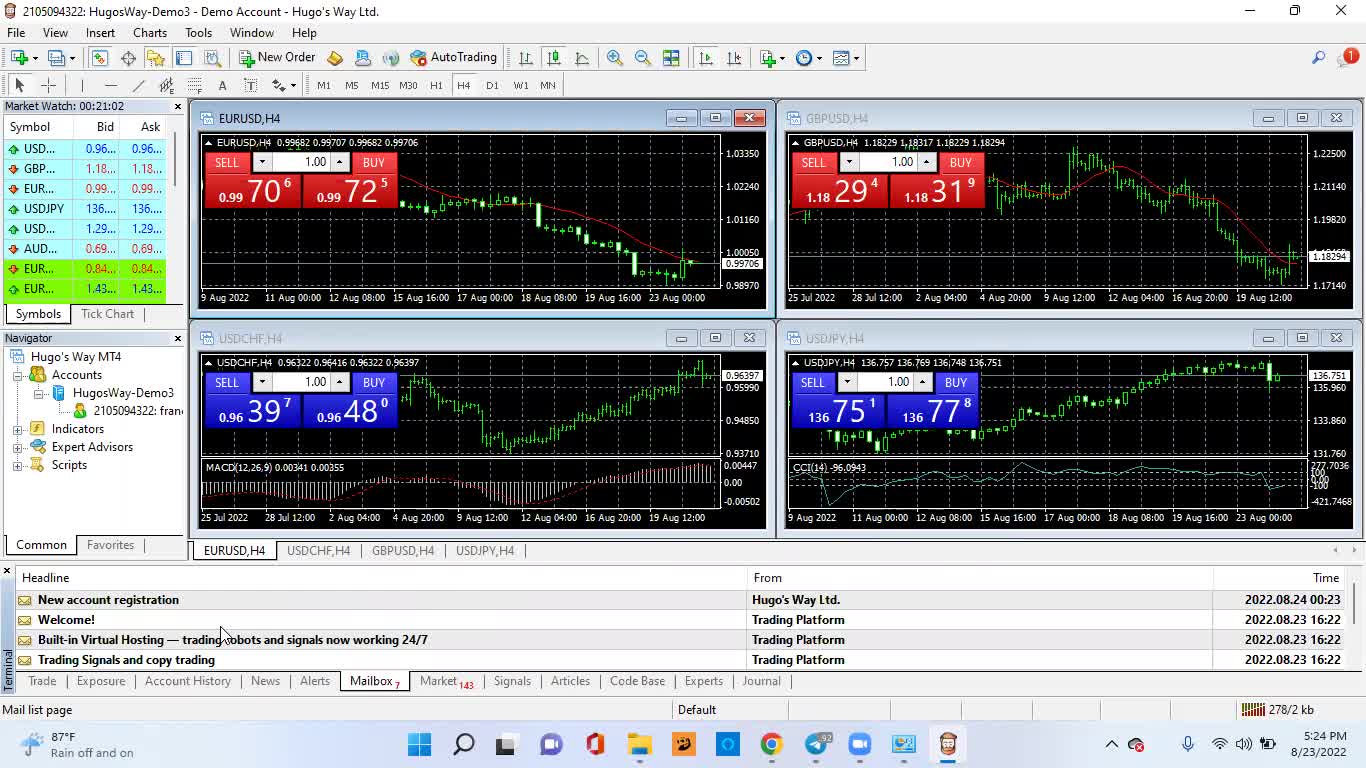This screenshot has height=768, width=1366.
Task: Select the Draw Text tool
Action: (222, 85)
